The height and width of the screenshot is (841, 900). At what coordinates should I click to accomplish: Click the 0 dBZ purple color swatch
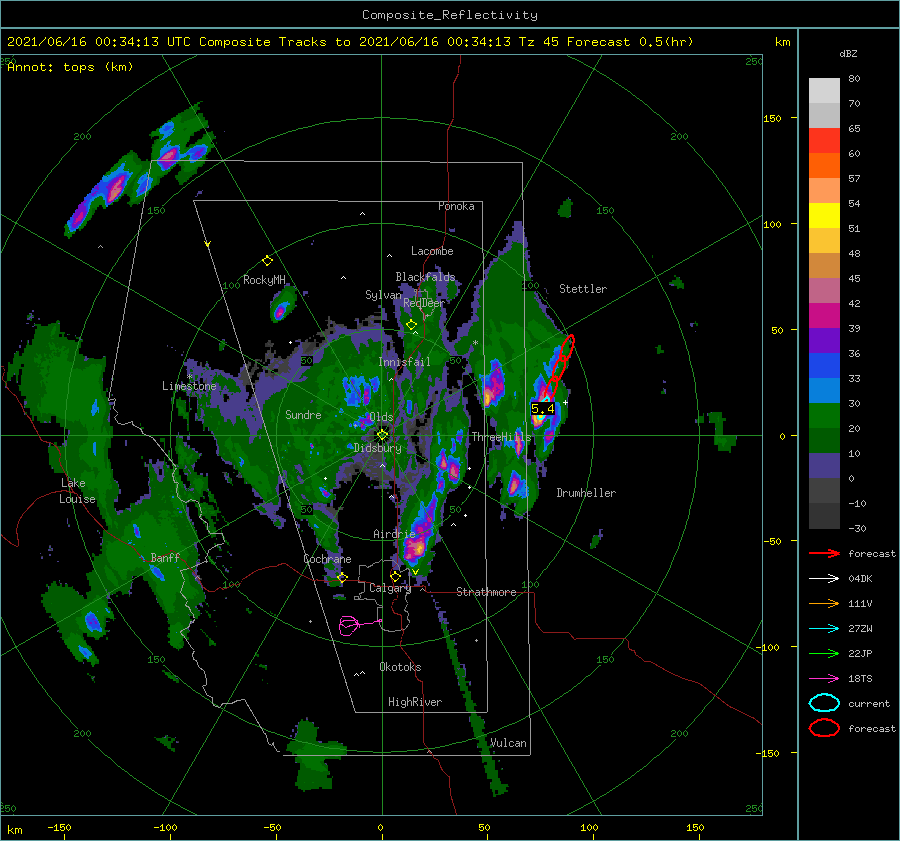(824, 465)
